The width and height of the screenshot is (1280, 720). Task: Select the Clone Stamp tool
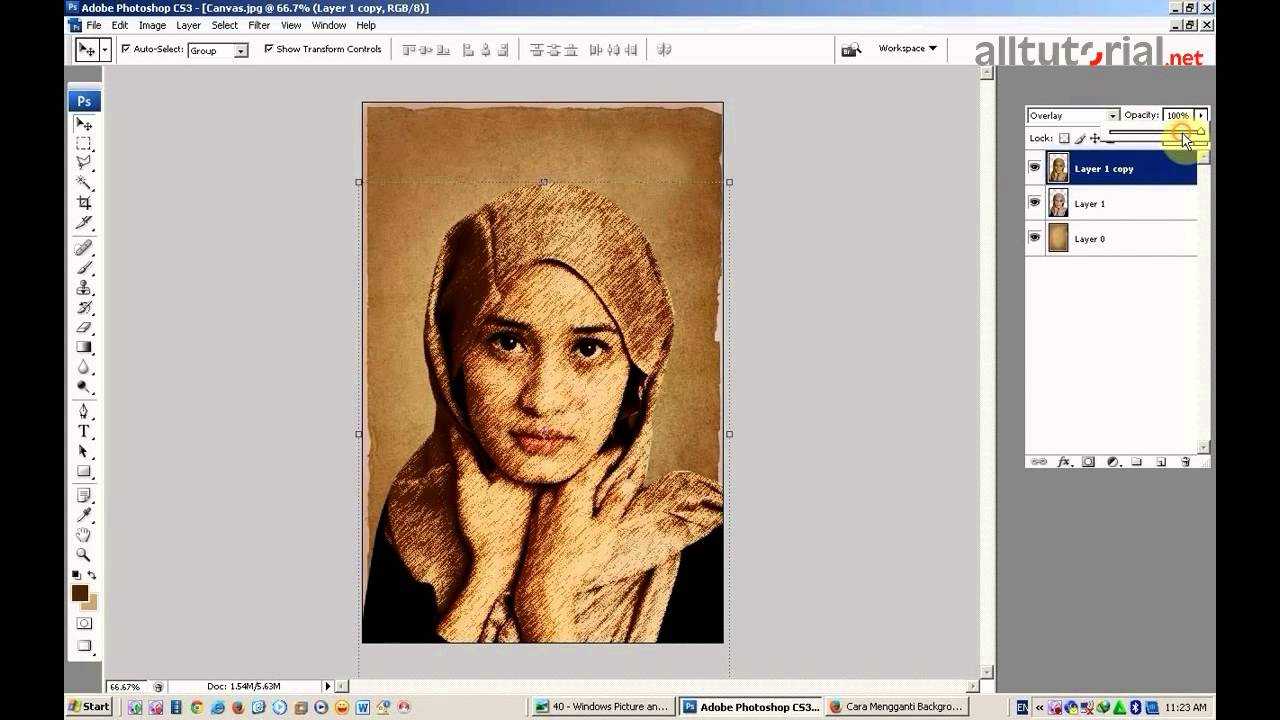pos(84,288)
